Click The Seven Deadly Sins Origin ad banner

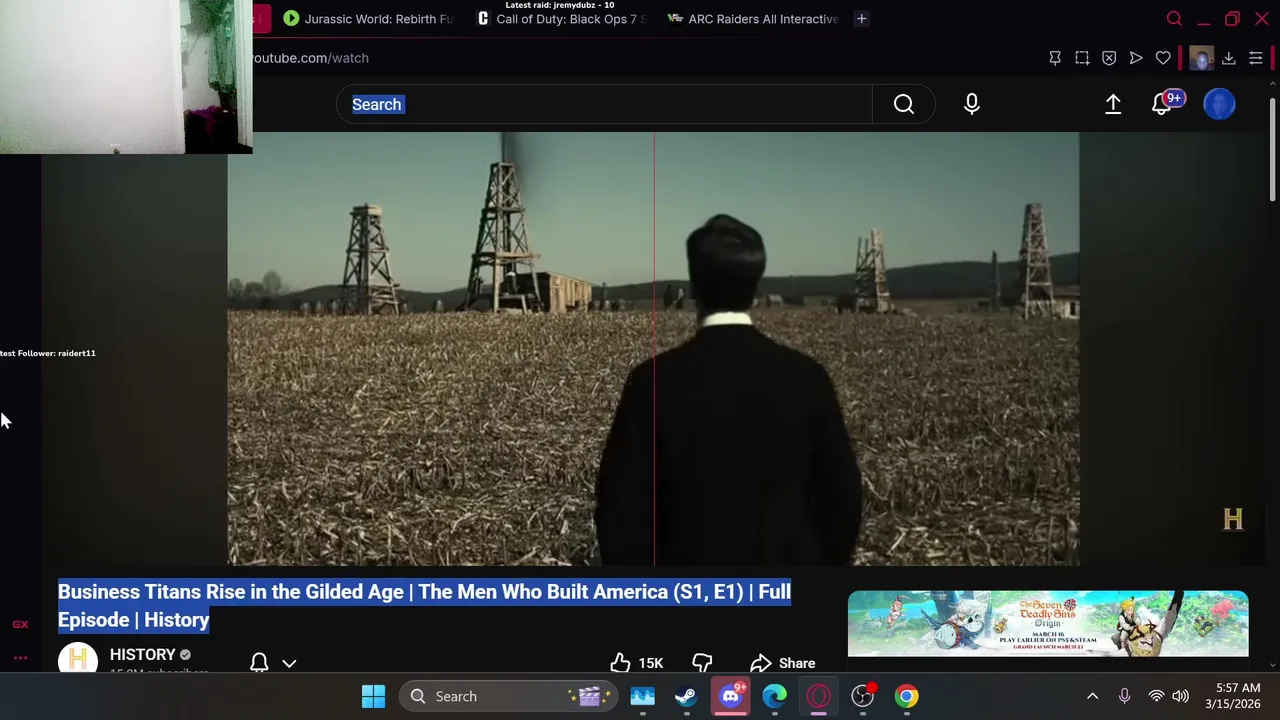click(1048, 624)
